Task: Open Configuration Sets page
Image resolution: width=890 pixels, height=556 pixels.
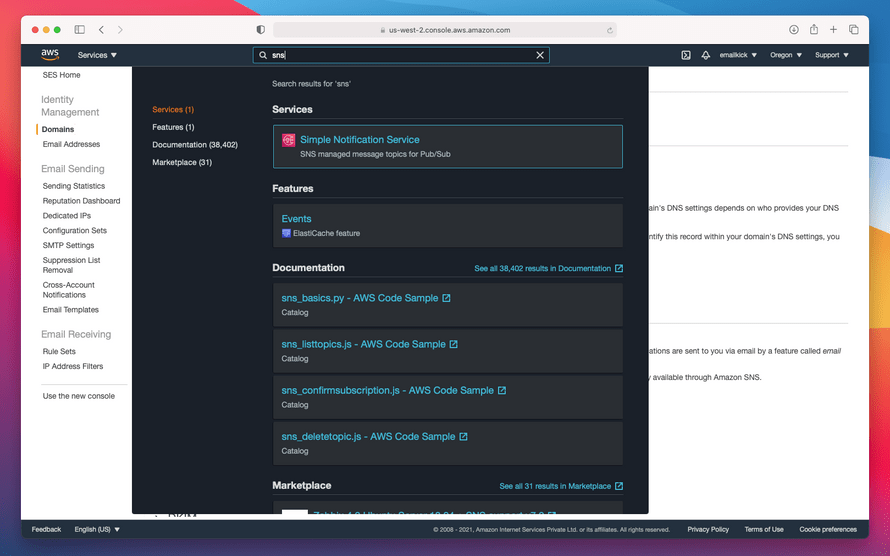Action: pyautogui.click(x=74, y=230)
